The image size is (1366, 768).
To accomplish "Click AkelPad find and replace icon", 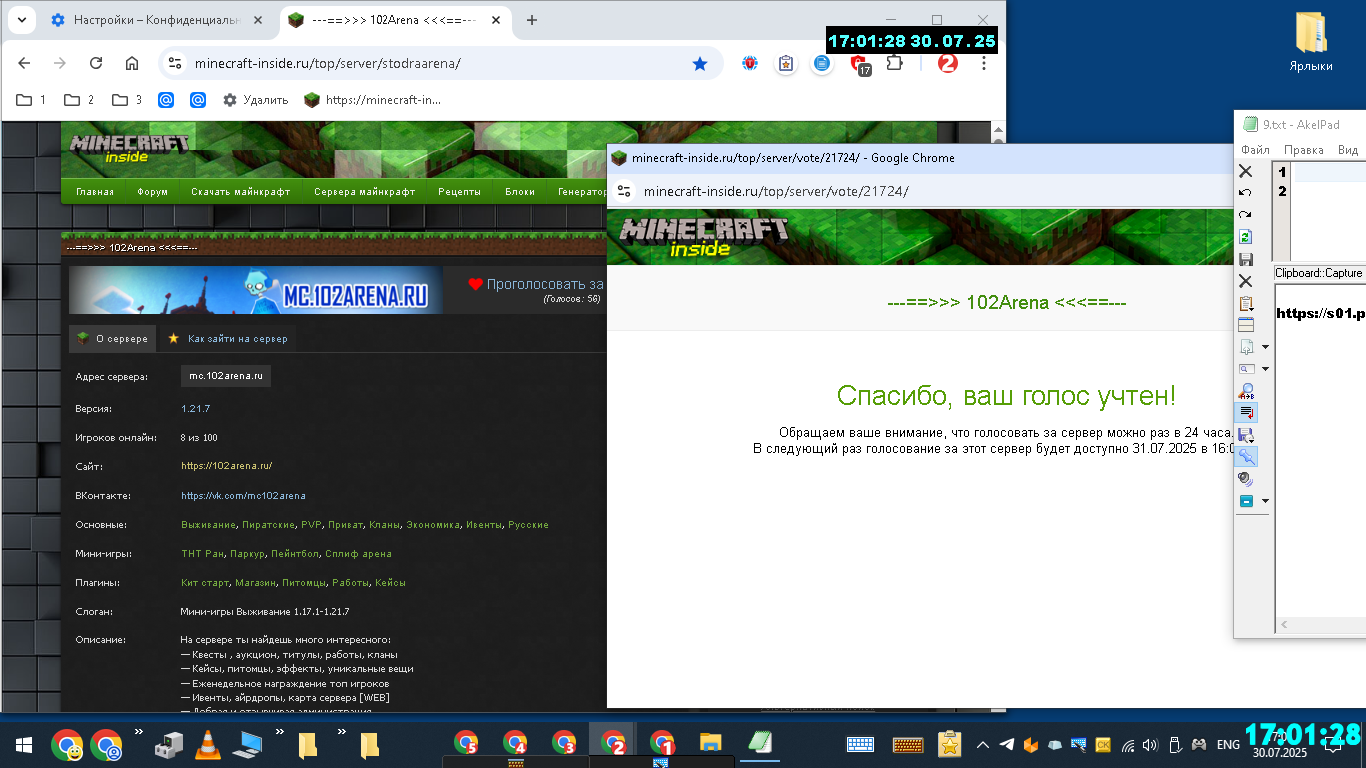I will pos(1246,390).
